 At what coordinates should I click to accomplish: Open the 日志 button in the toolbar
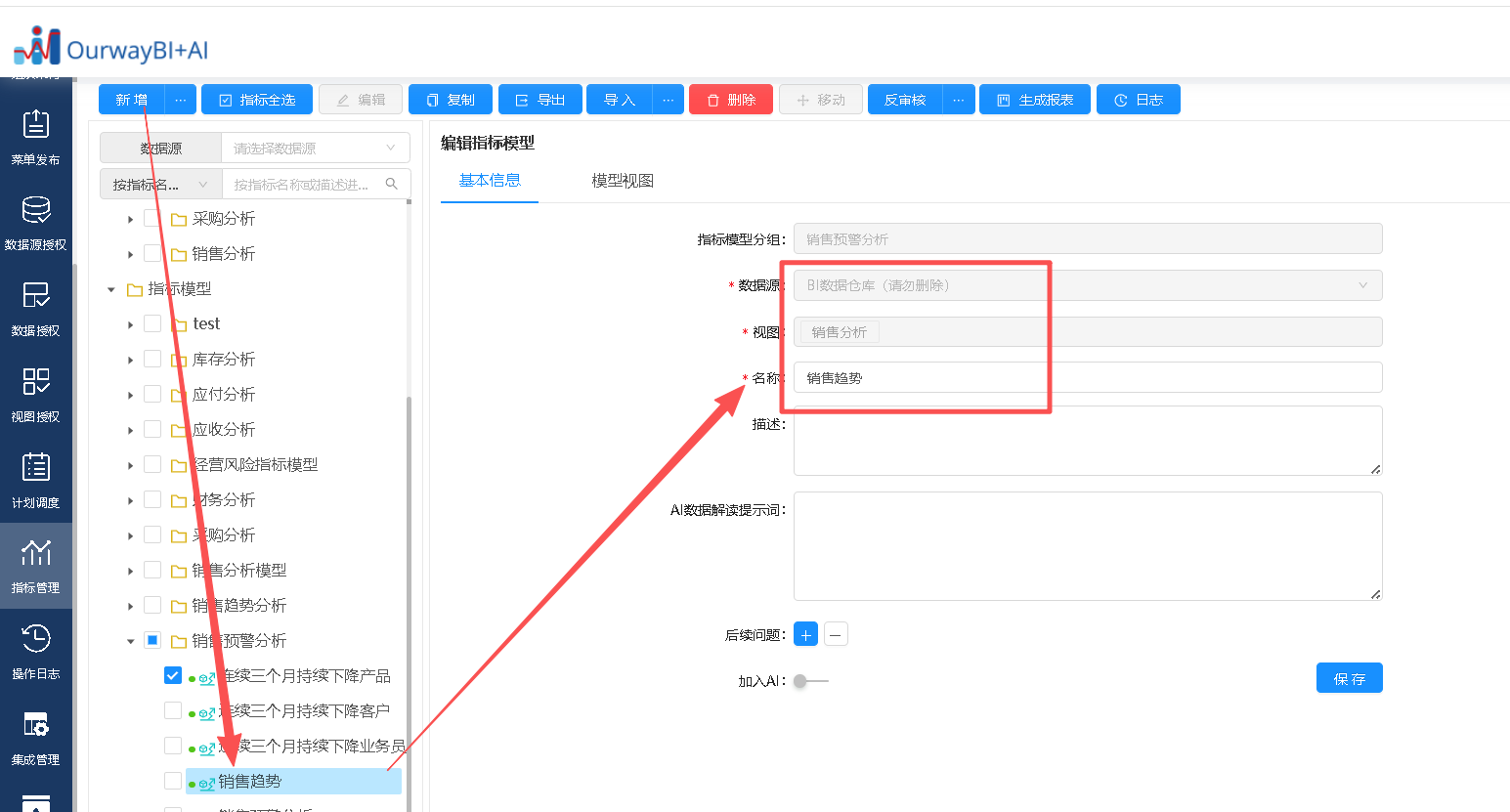(1139, 100)
